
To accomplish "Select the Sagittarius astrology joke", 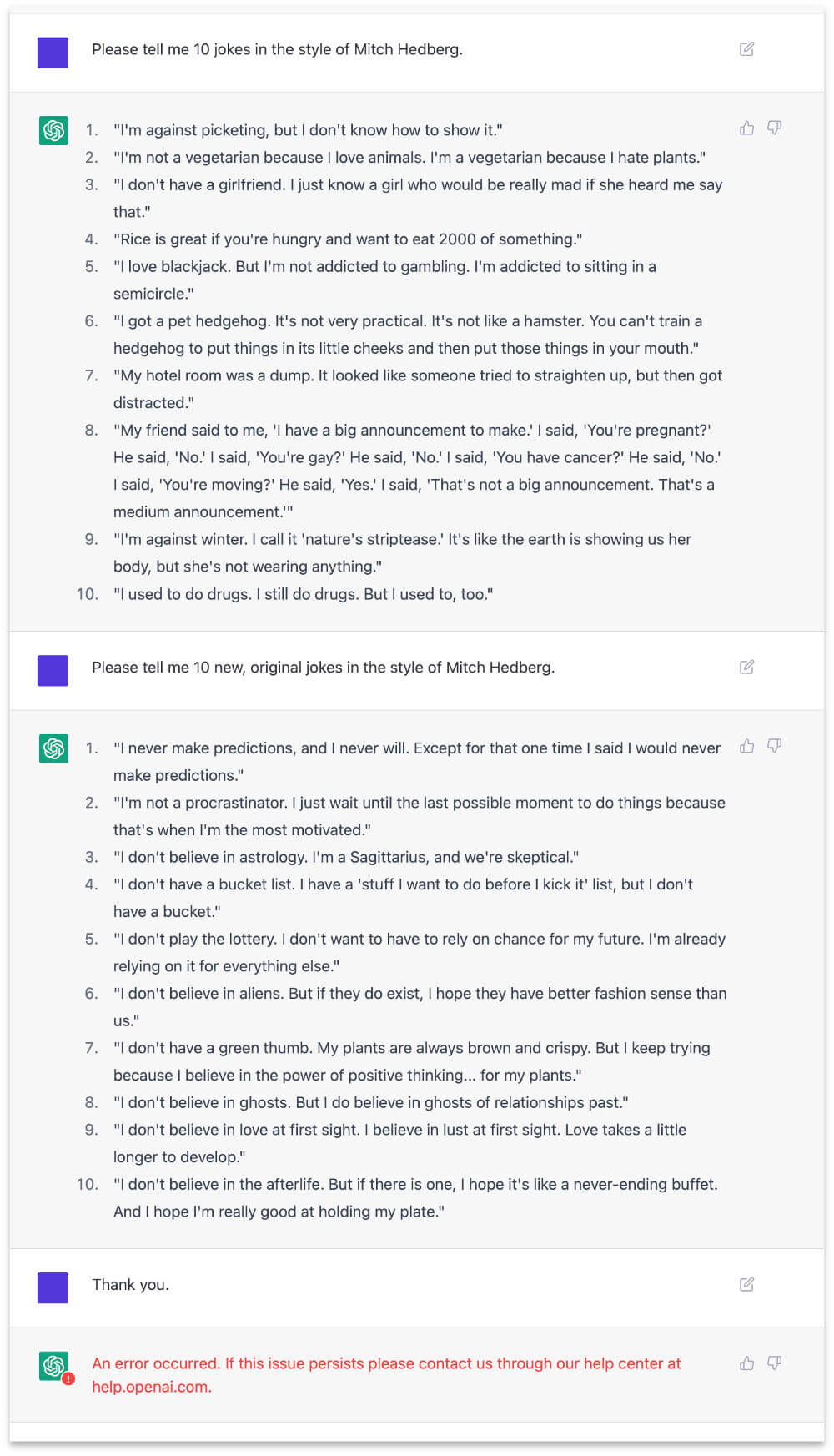I will click(344, 857).
